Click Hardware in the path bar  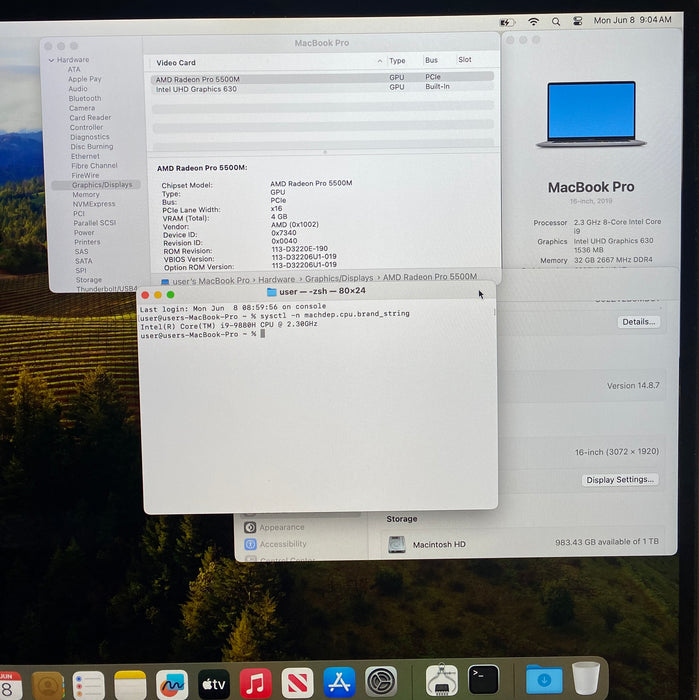click(x=276, y=279)
